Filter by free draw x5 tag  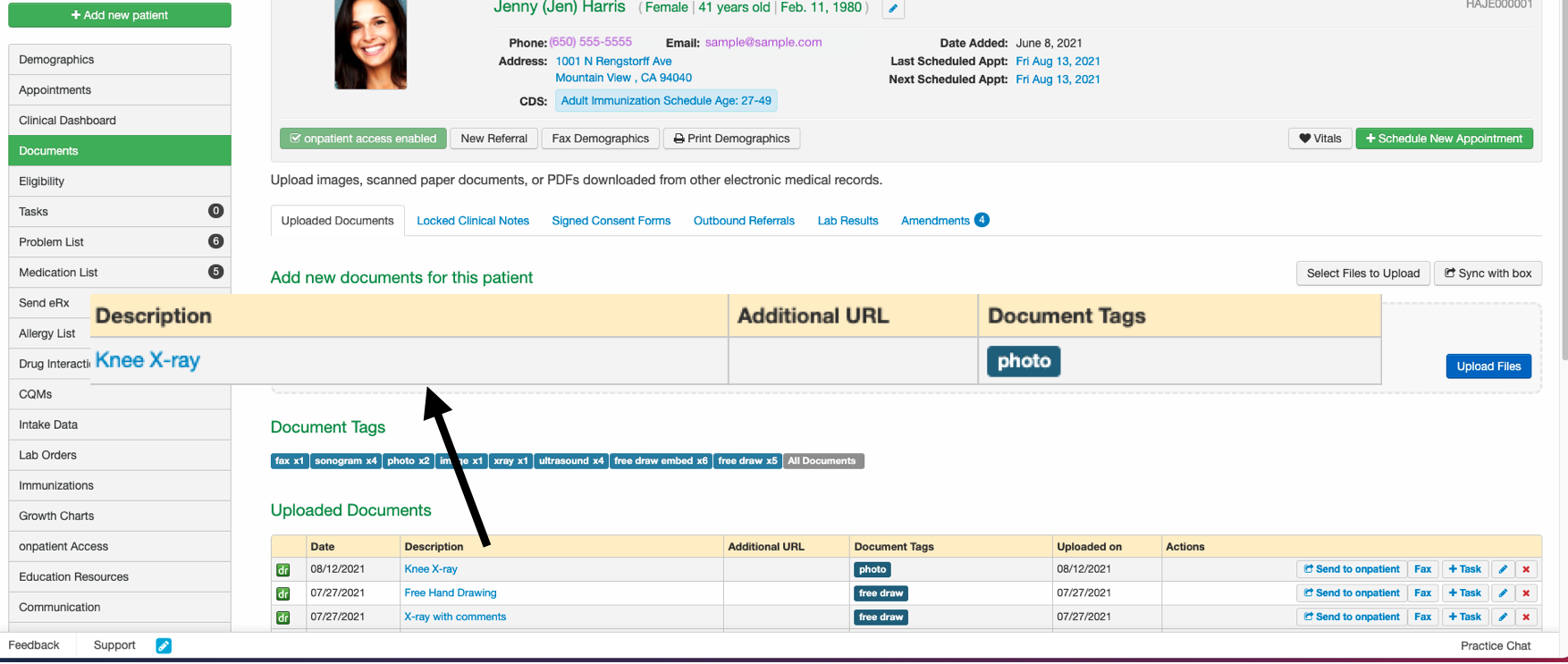click(747, 461)
